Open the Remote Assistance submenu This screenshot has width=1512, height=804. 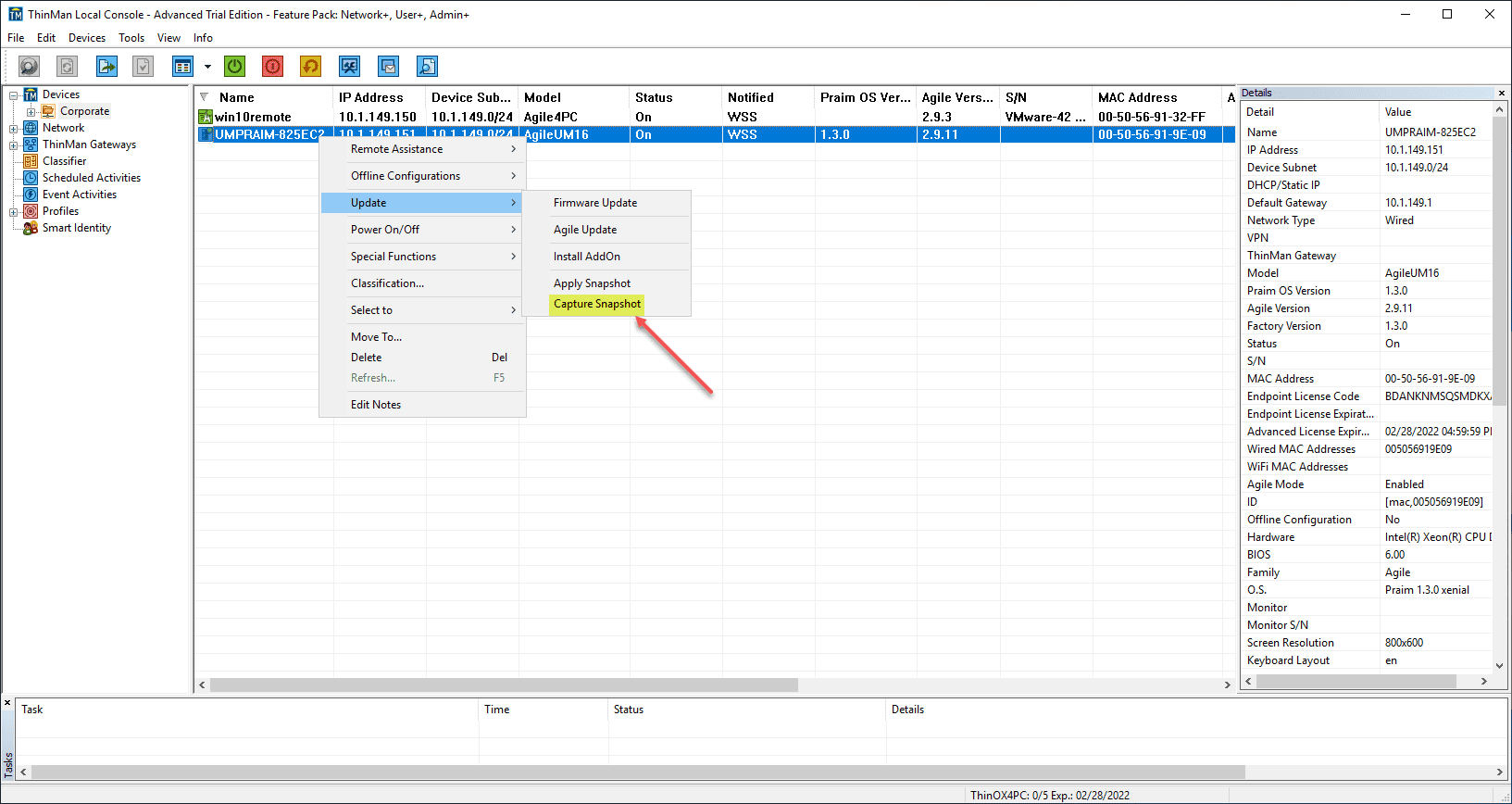pyautogui.click(x=422, y=149)
